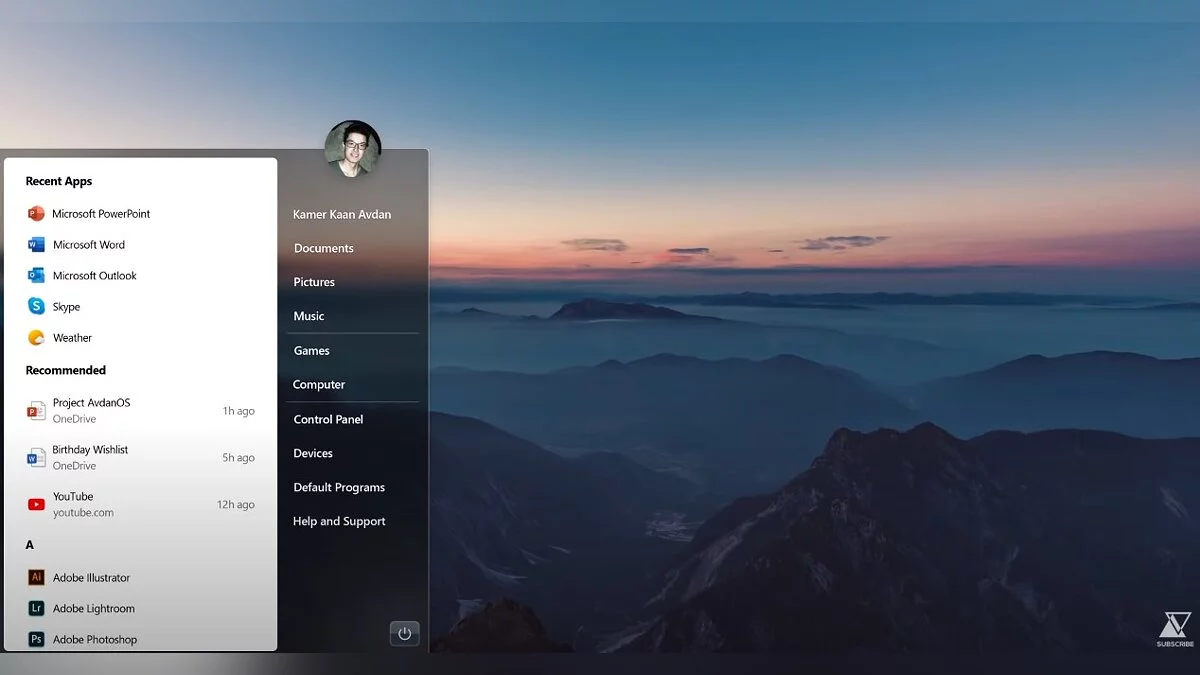Select Kamer Kaan Avdan user folder
This screenshot has height=675, width=1200.
[x=342, y=215]
